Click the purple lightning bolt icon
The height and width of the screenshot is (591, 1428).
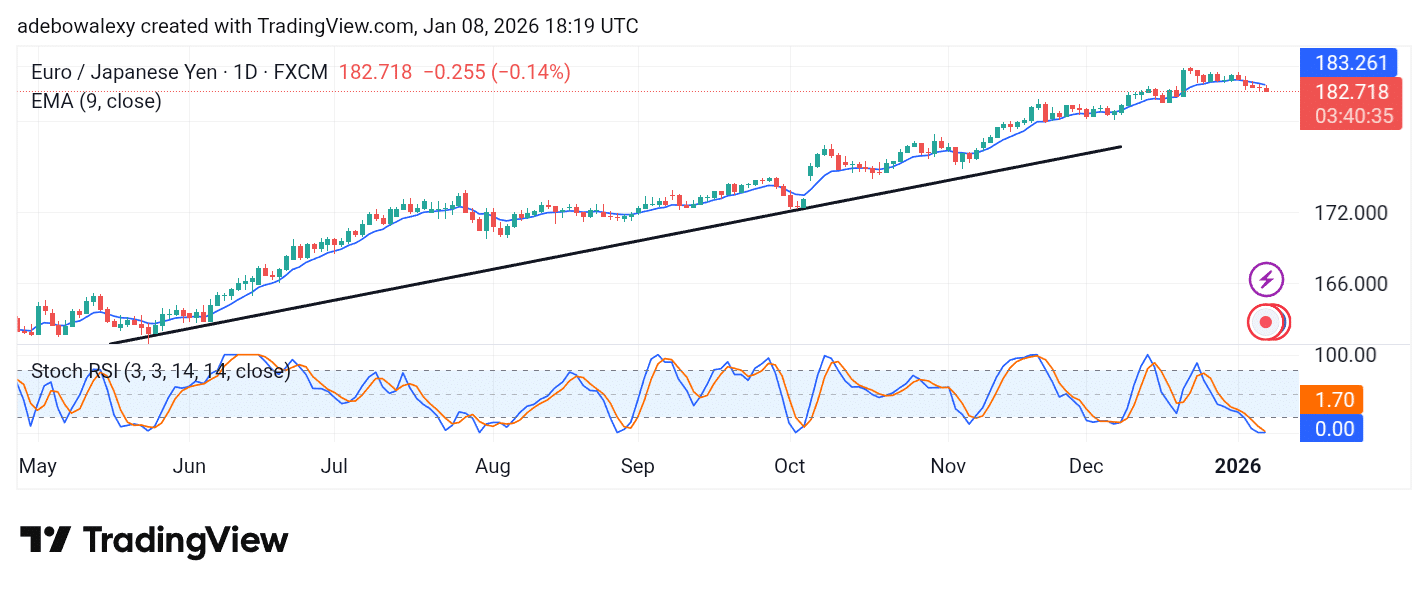tap(1266, 280)
